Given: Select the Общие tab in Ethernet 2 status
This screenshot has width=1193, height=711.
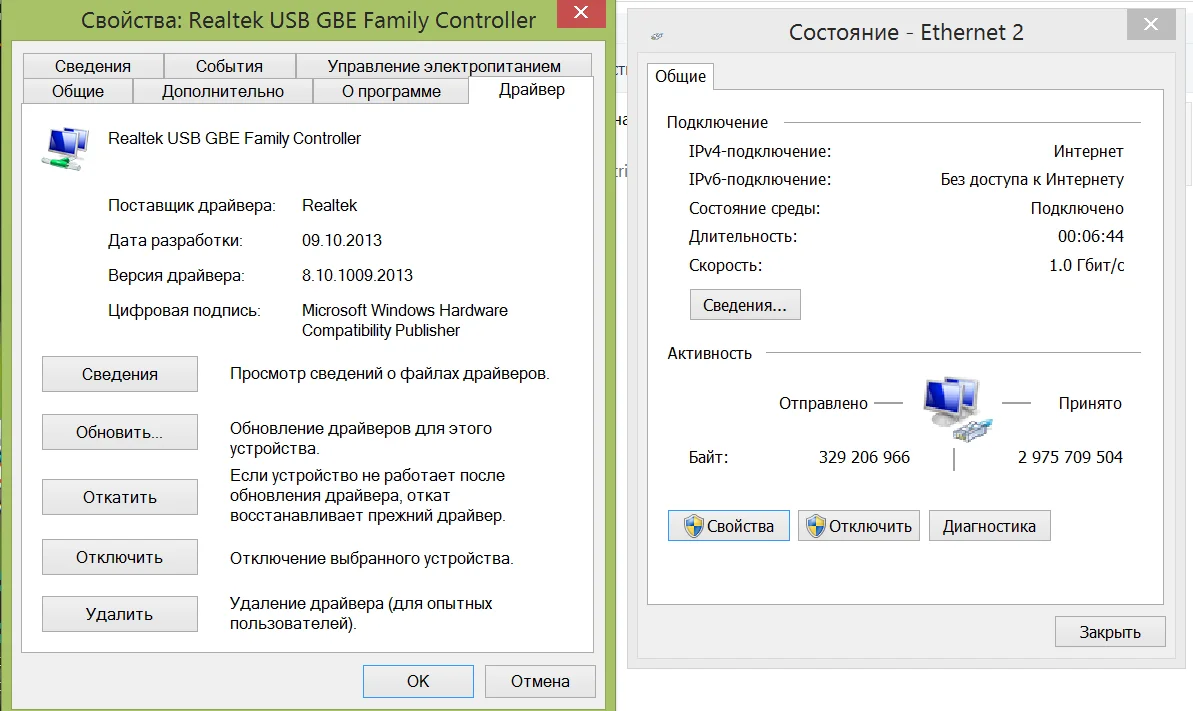Looking at the screenshot, I should pos(680,76).
